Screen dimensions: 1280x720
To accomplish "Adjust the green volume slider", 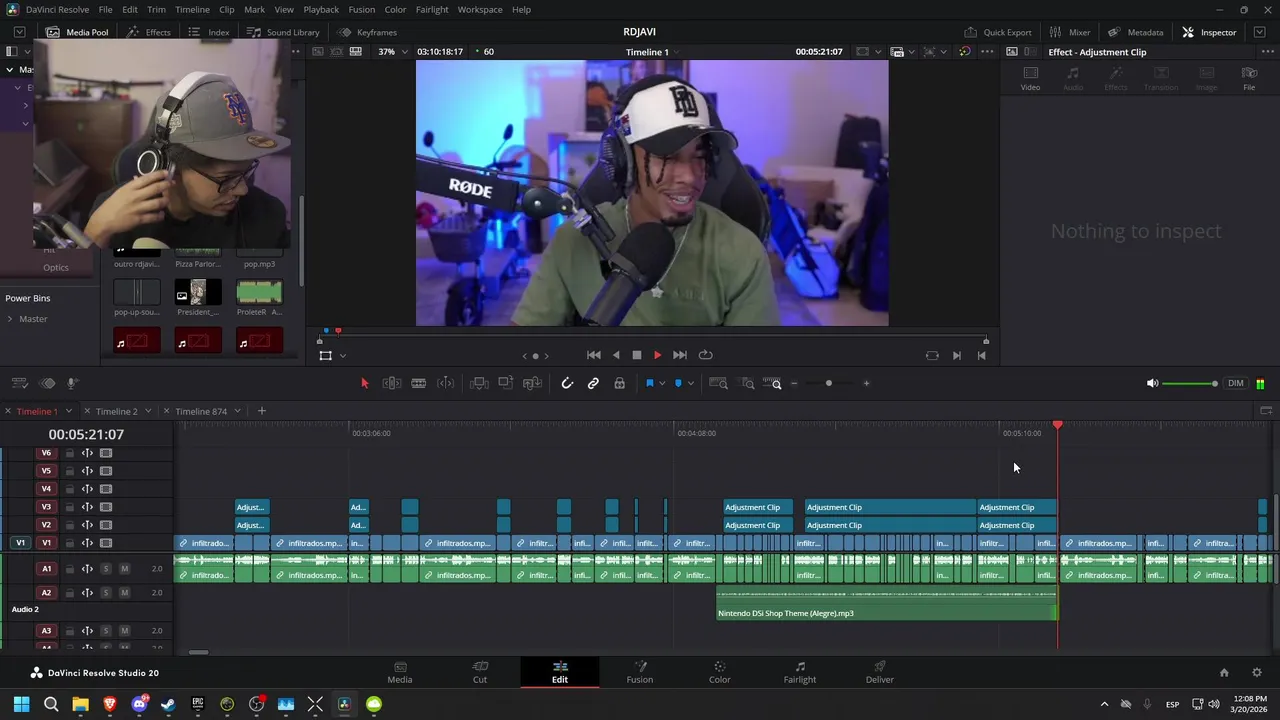I will tap(1190, 383).
